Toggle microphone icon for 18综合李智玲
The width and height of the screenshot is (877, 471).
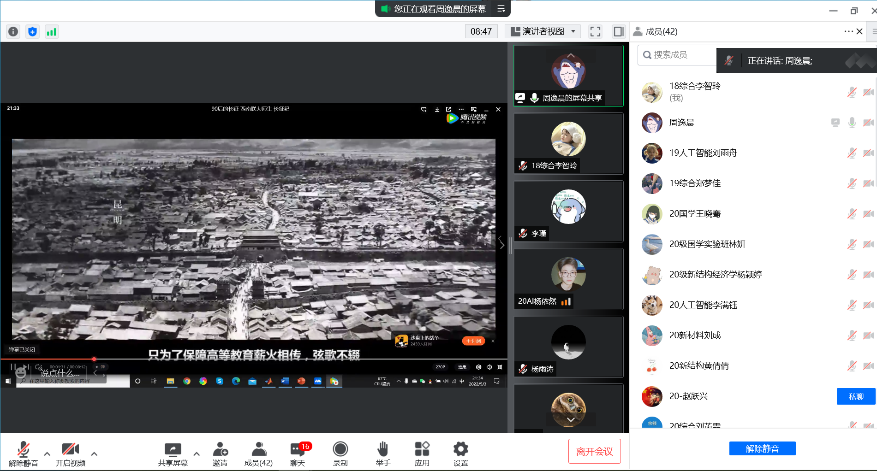[x=851, y=92]
